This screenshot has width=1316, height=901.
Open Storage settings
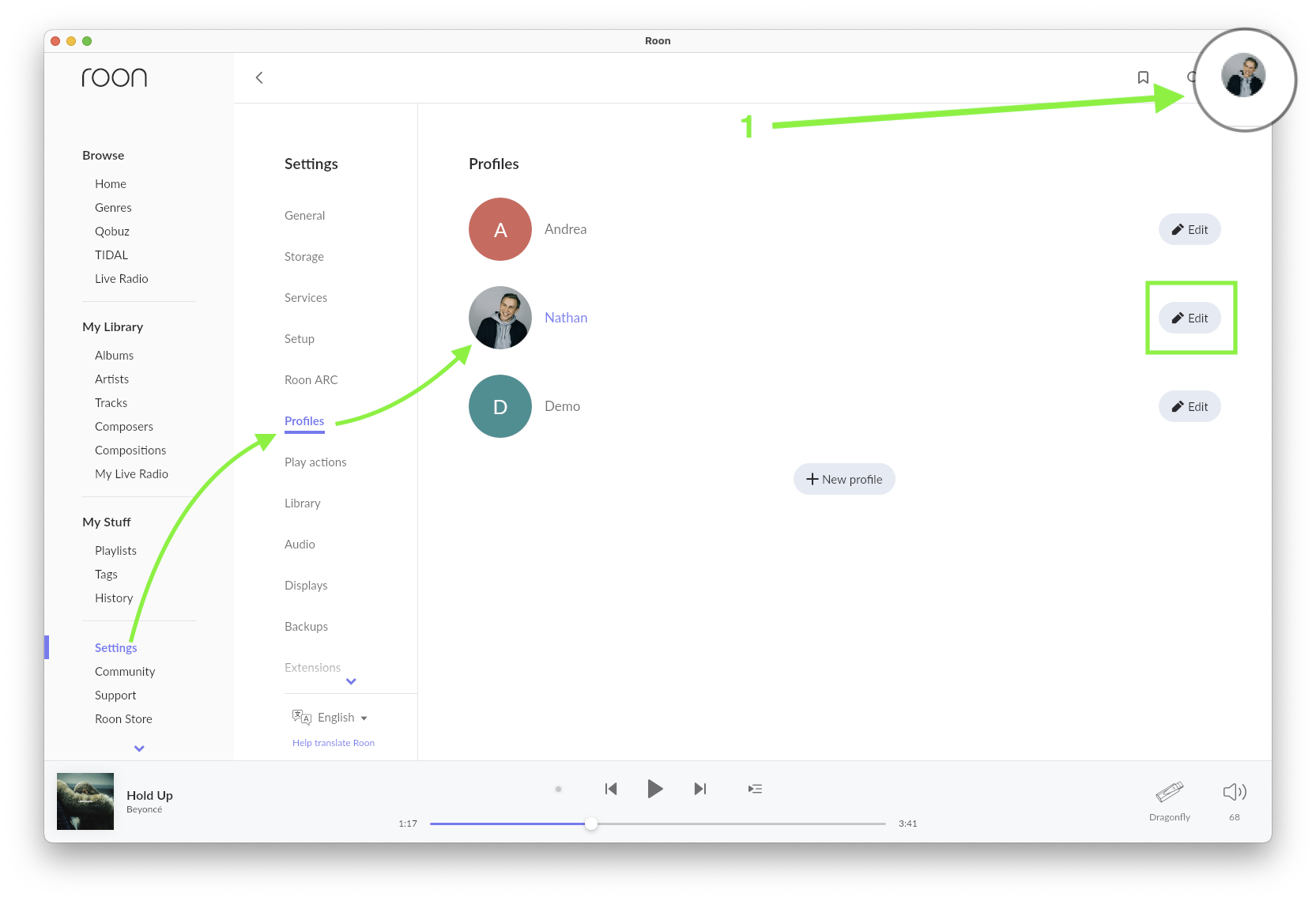click(304, 257)
